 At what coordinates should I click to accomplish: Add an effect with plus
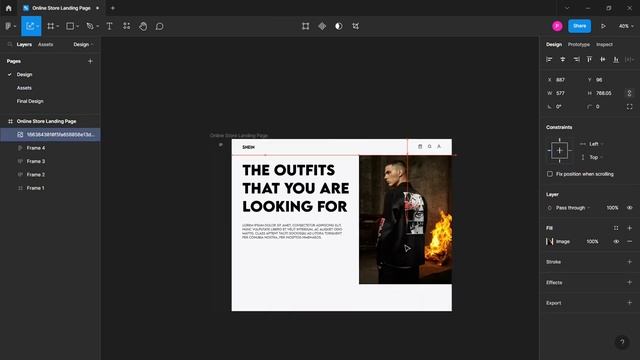[629, 282]
